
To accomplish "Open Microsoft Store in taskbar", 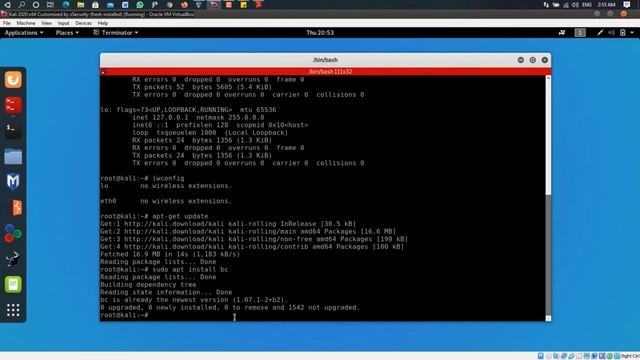I will pyautogui.click(x=95, y=4).
